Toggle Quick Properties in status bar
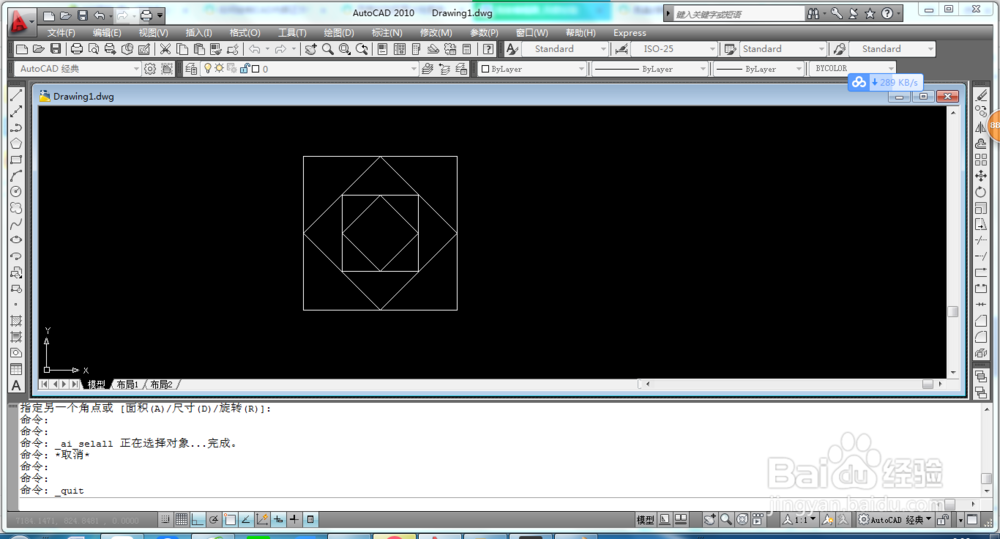This screenshot has height=539, width=1000. click(x=311, y=520)
